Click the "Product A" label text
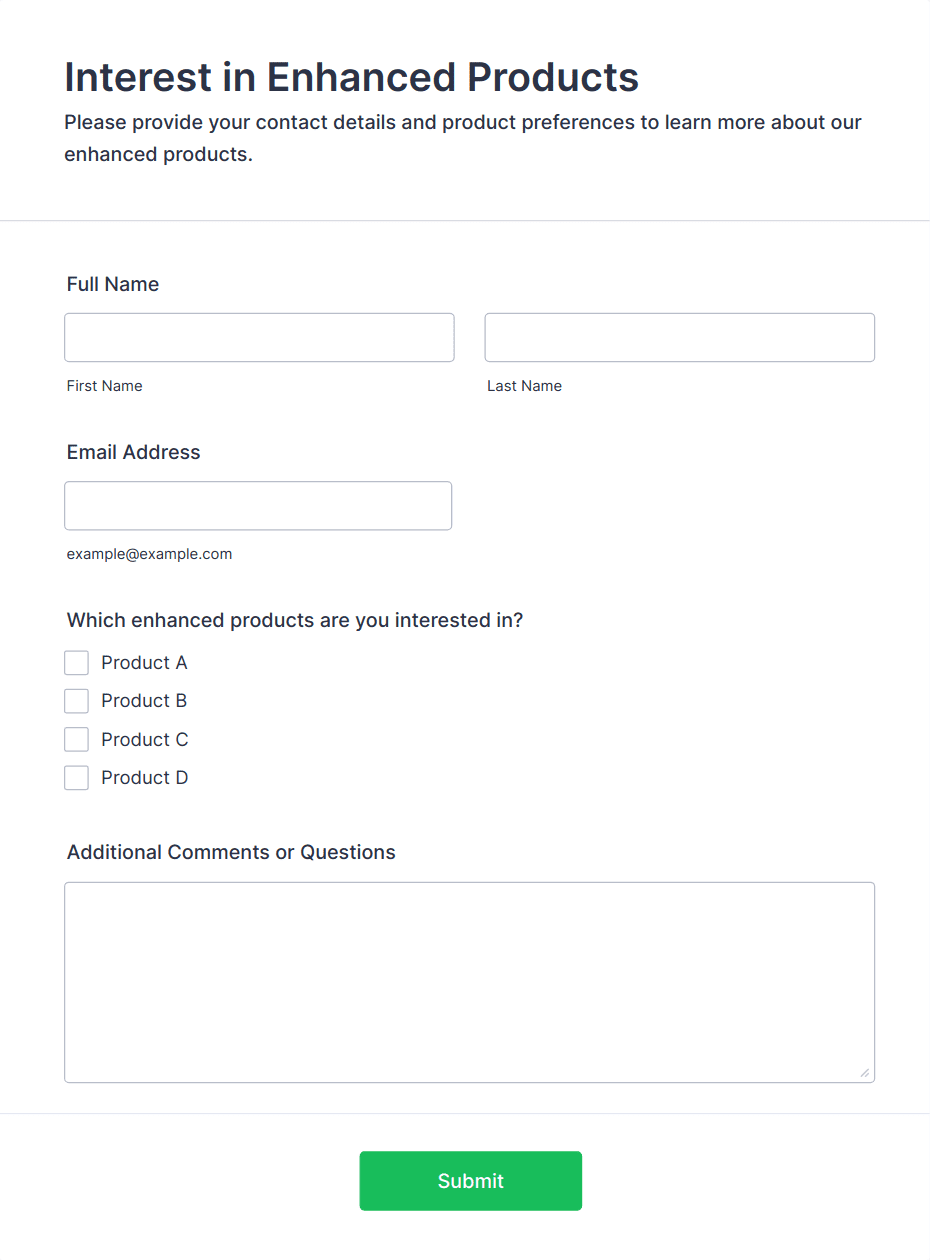 [144, 663]
